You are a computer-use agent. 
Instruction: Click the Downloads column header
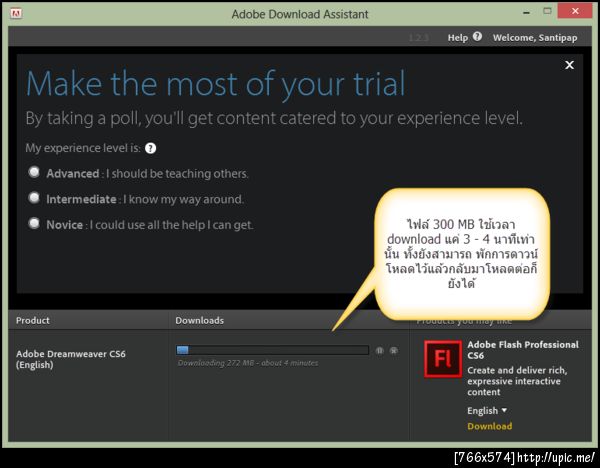tap(199, 320)
